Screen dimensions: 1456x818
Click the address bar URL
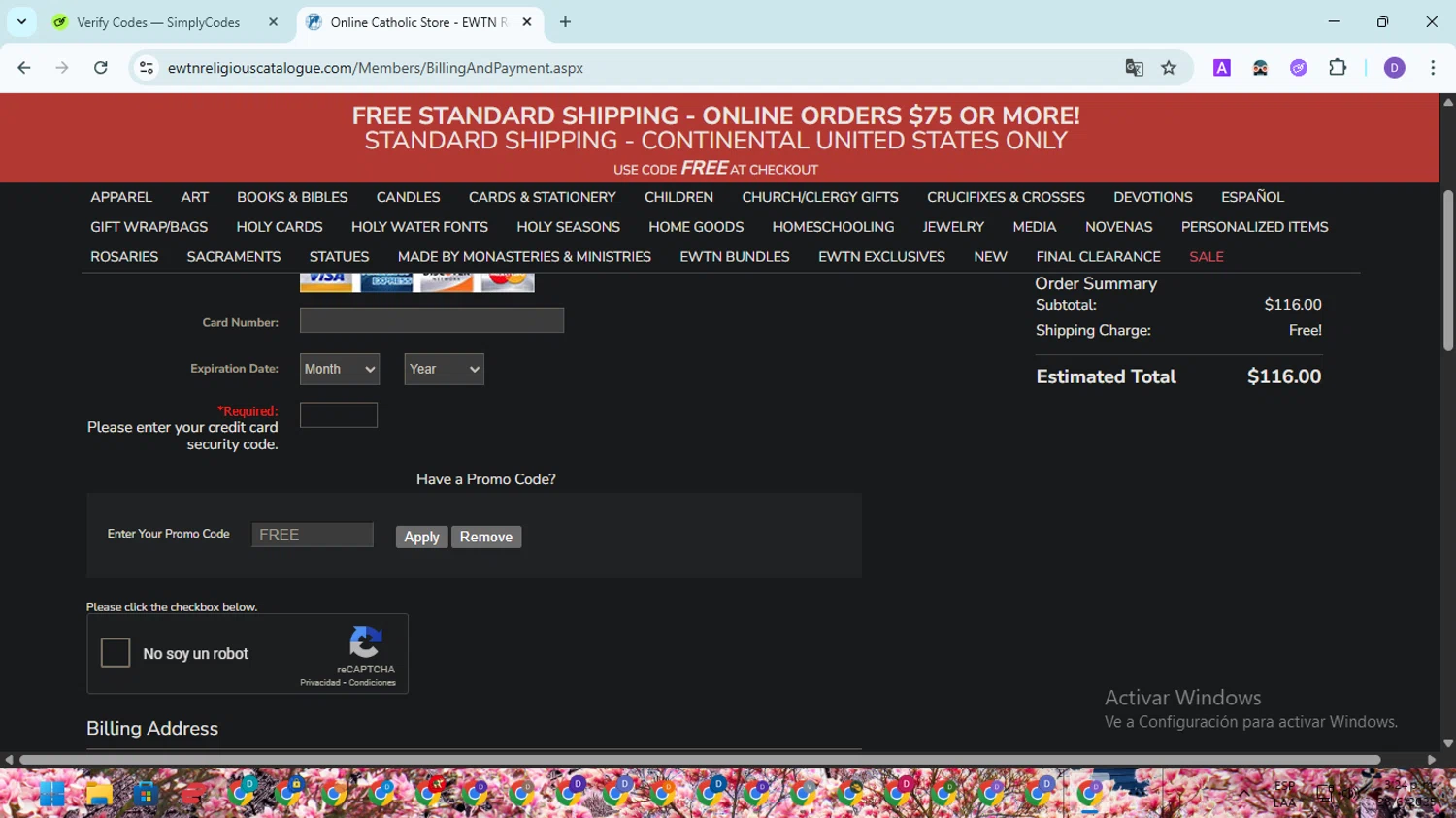[376, 68]
